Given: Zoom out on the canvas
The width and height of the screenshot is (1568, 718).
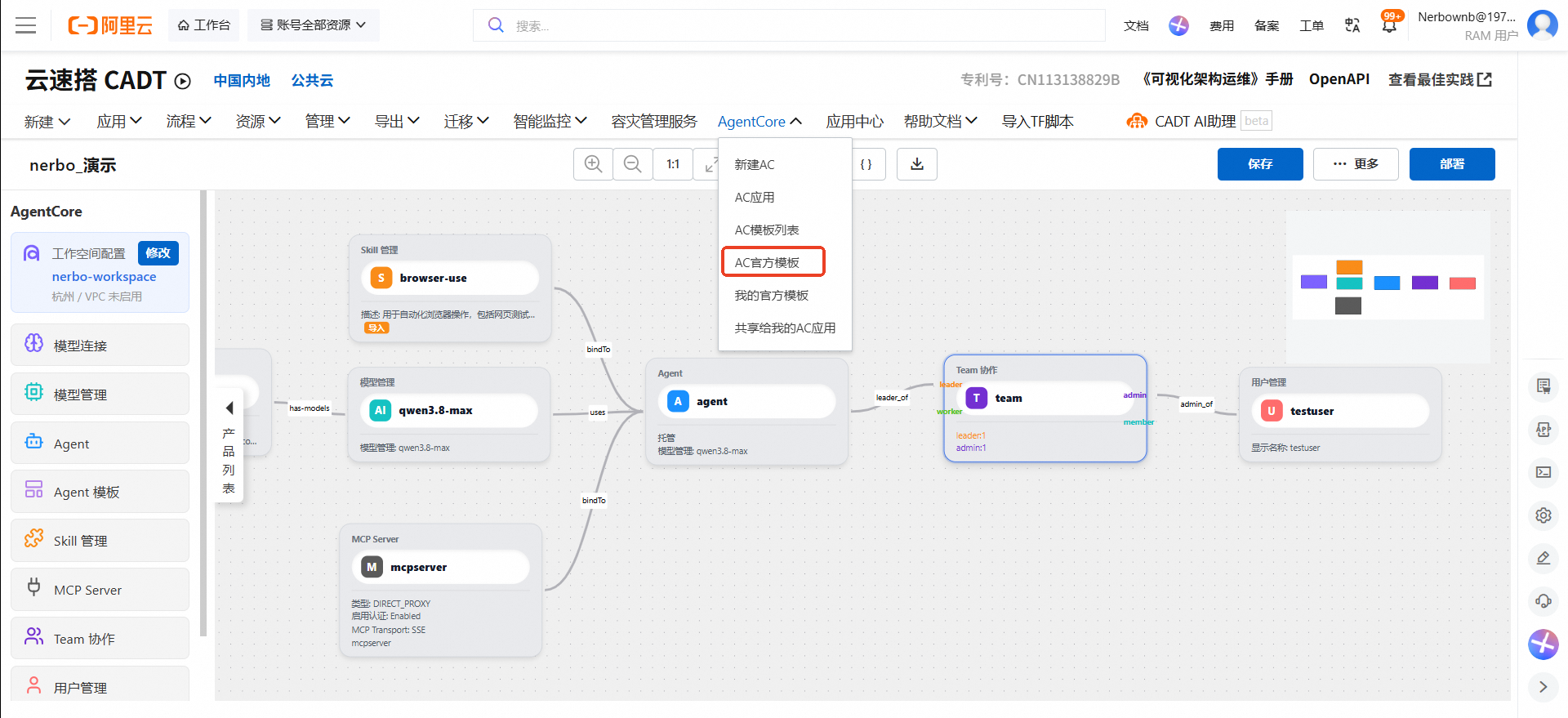Looking at the screenshot, I should click(x=632, y=164).
